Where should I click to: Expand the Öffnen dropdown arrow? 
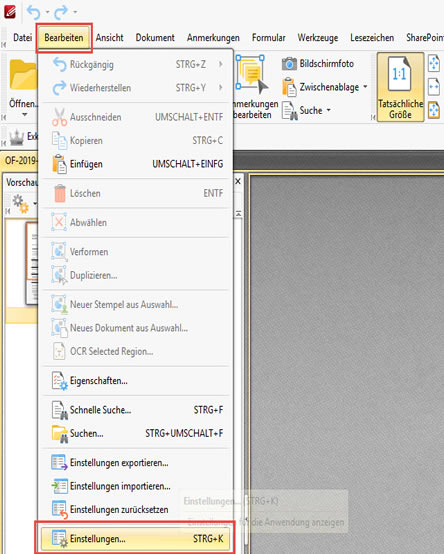(x=24, y=114)
